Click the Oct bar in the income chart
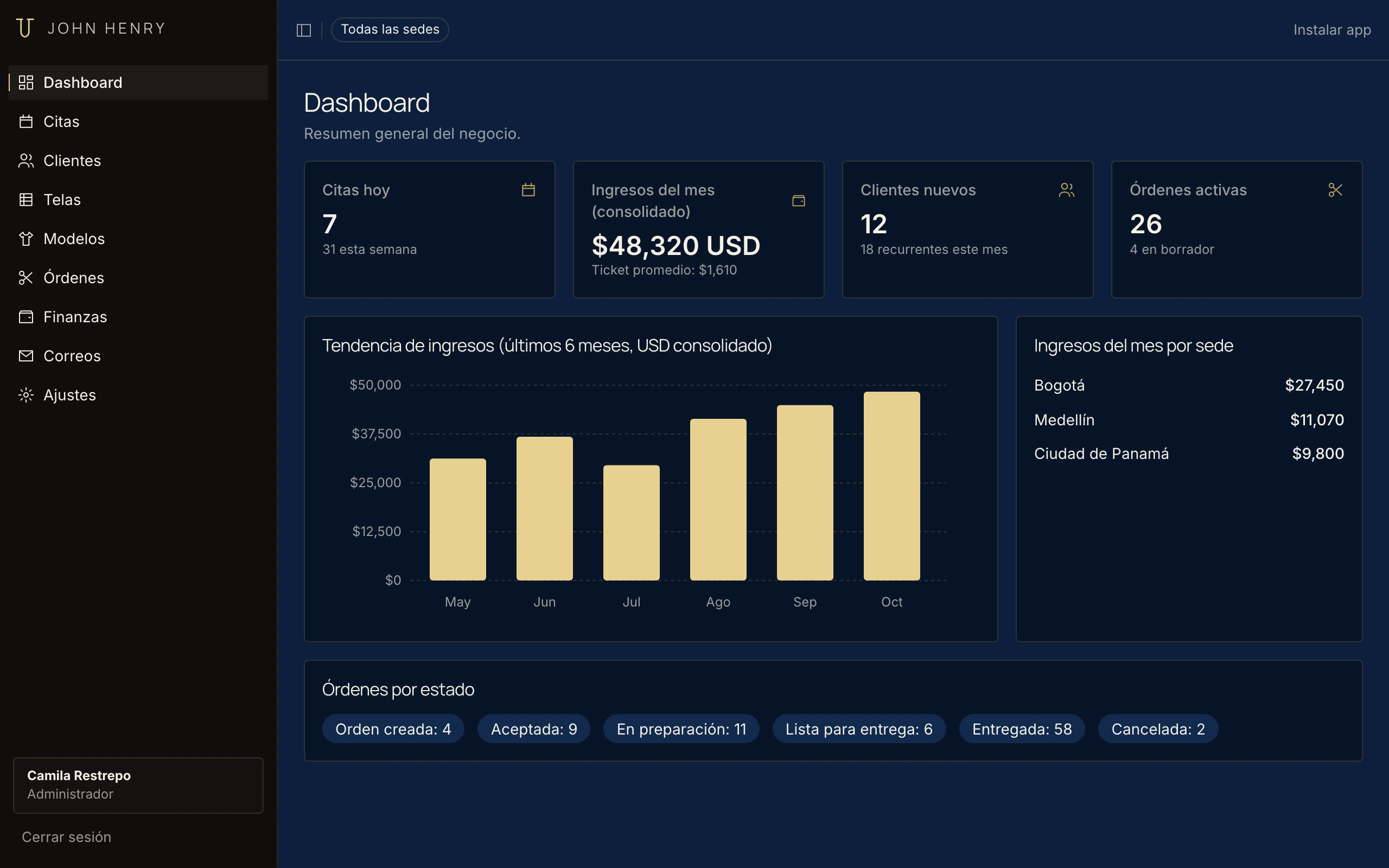 pos(891,486)
